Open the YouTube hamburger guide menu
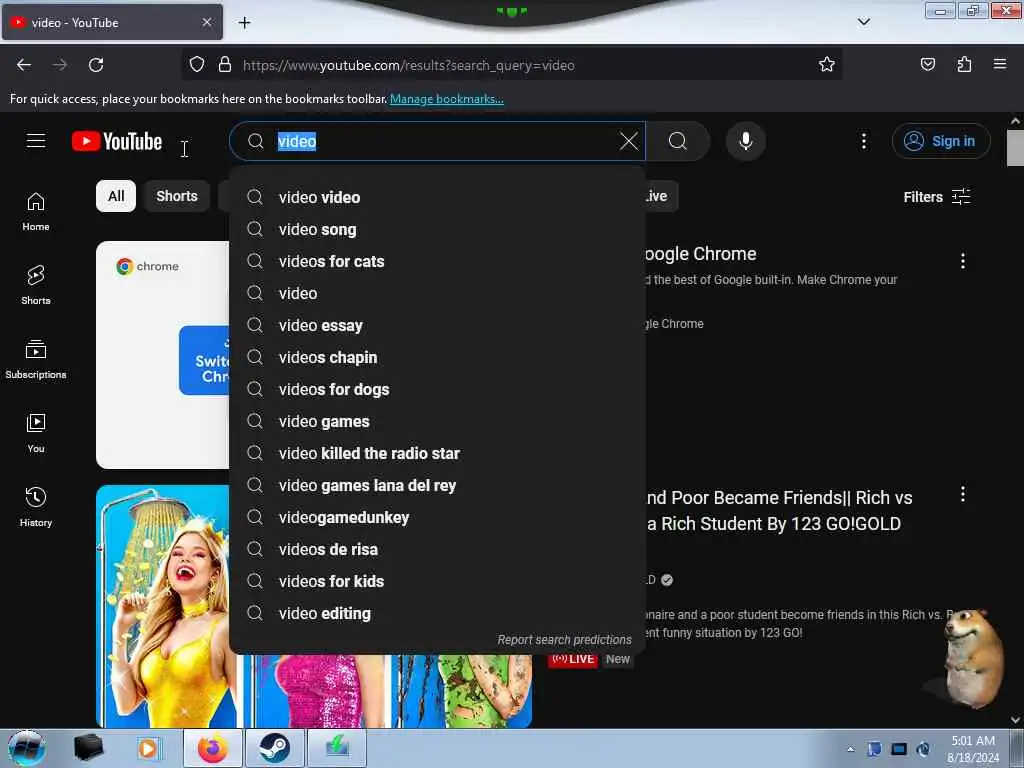 tap(36, 140)
